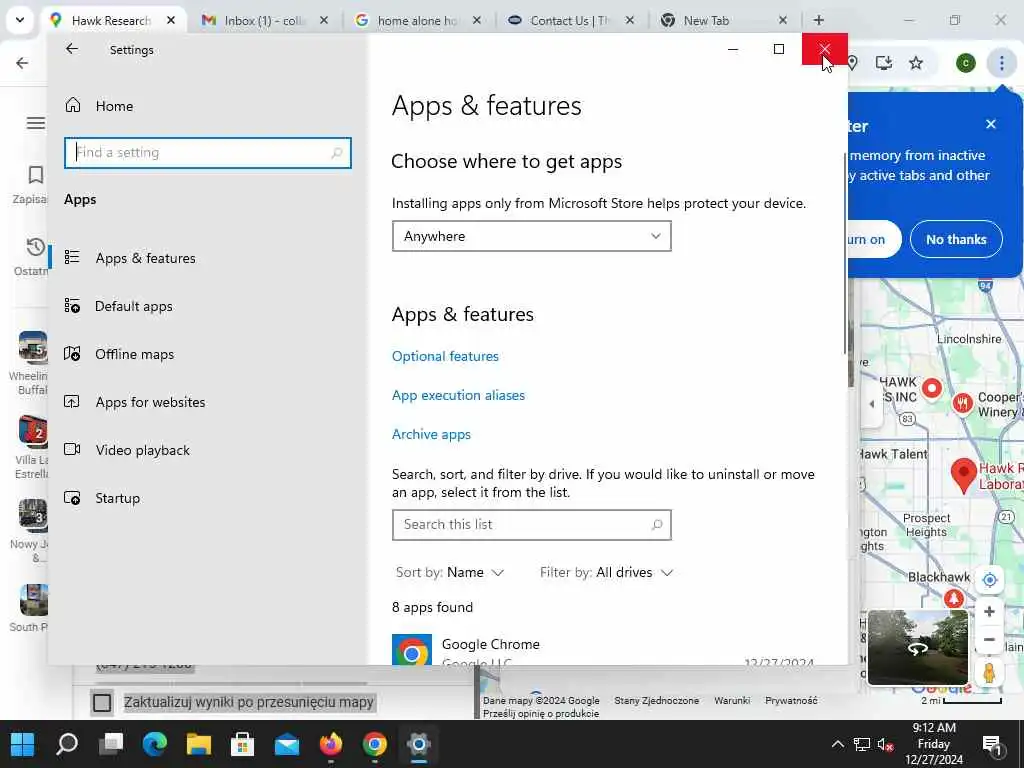Expand Filter by All drives dropdown
The height and width of the screenshot is (768, 1024).
point(605,573)
